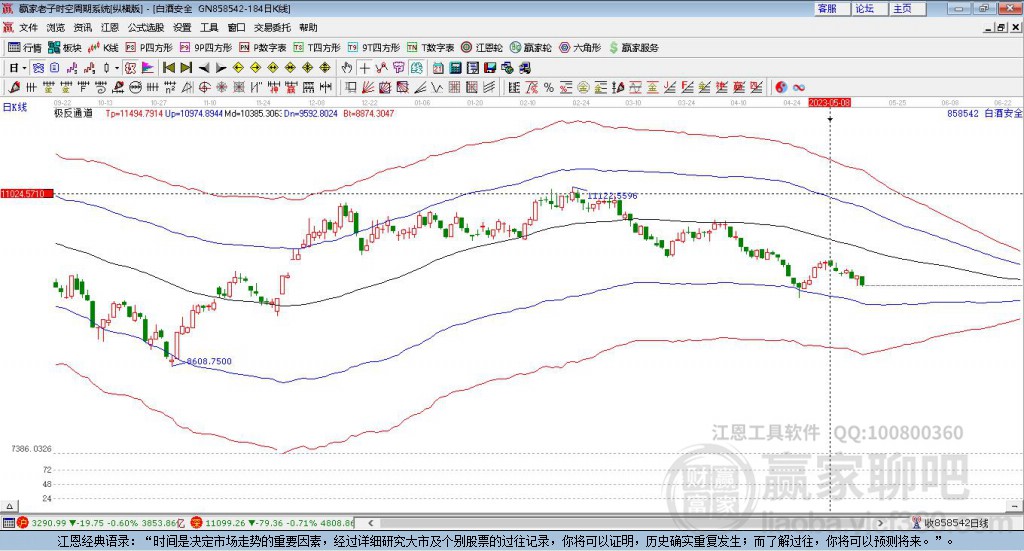Click the red 11024.5710 price marker
Viewport: 1024px width, 551px height.
point(27,194)
